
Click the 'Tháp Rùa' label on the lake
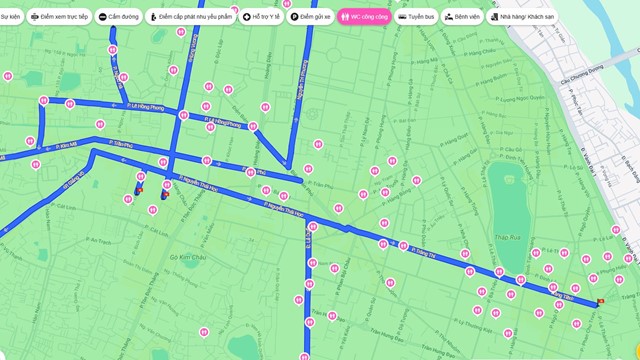tap(507, 237)
